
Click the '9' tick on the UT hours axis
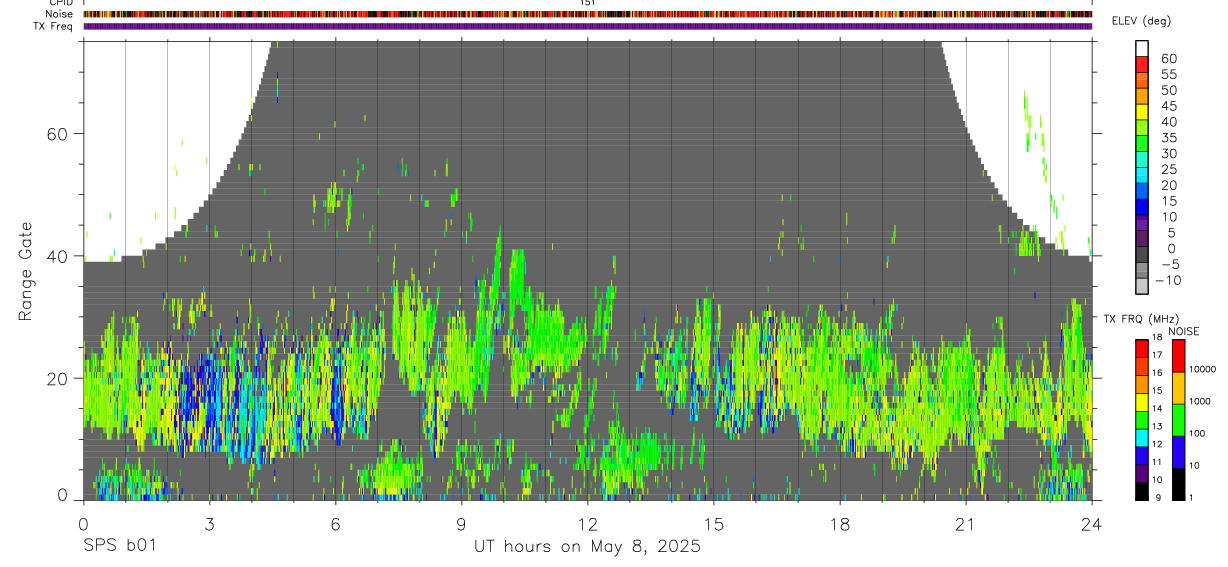click(x=461, y=523)
